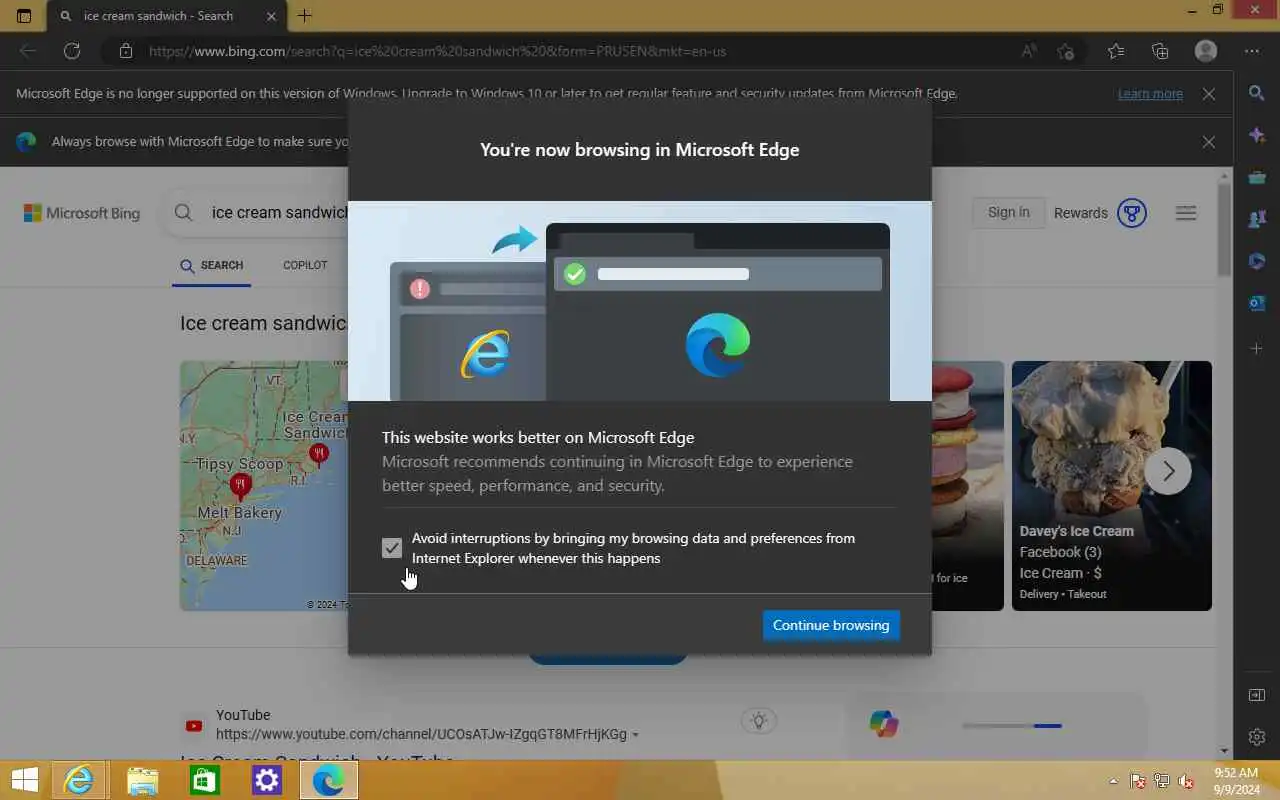Uncheck the bring browsing data checkbox
The image size is (1280, 800).
tap(392, 548)
